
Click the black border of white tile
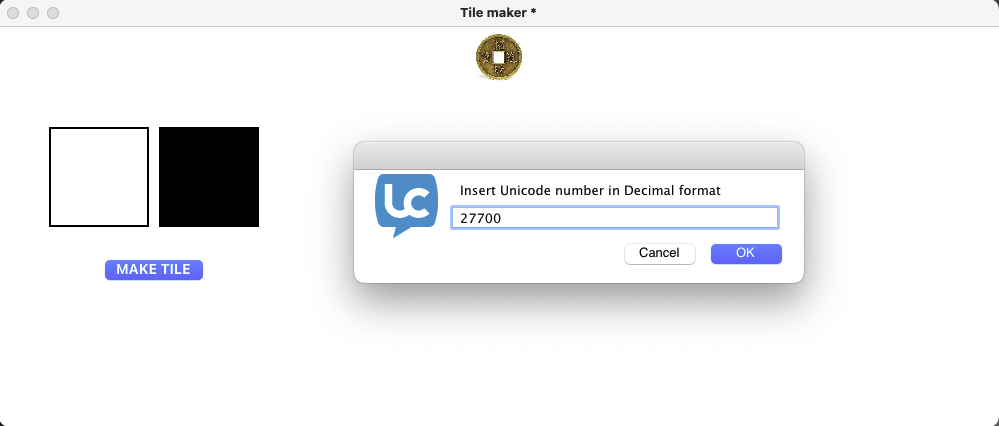(x=50, y=177)
